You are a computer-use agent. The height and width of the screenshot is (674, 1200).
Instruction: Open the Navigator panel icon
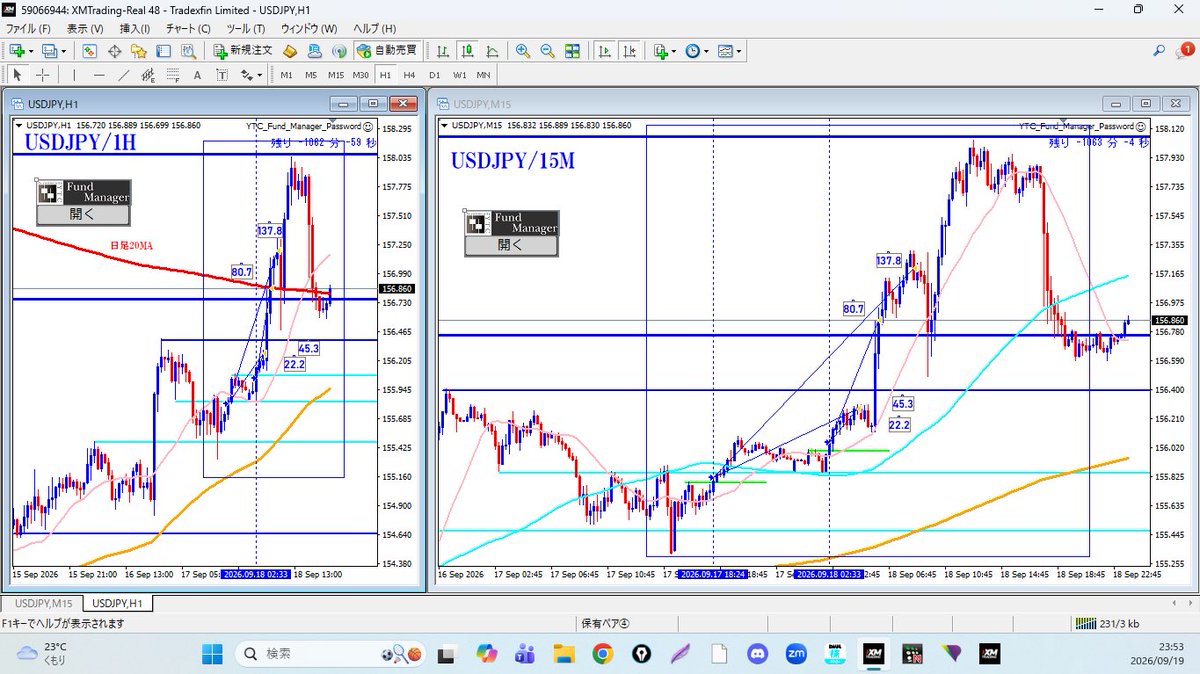pos(139,50)
